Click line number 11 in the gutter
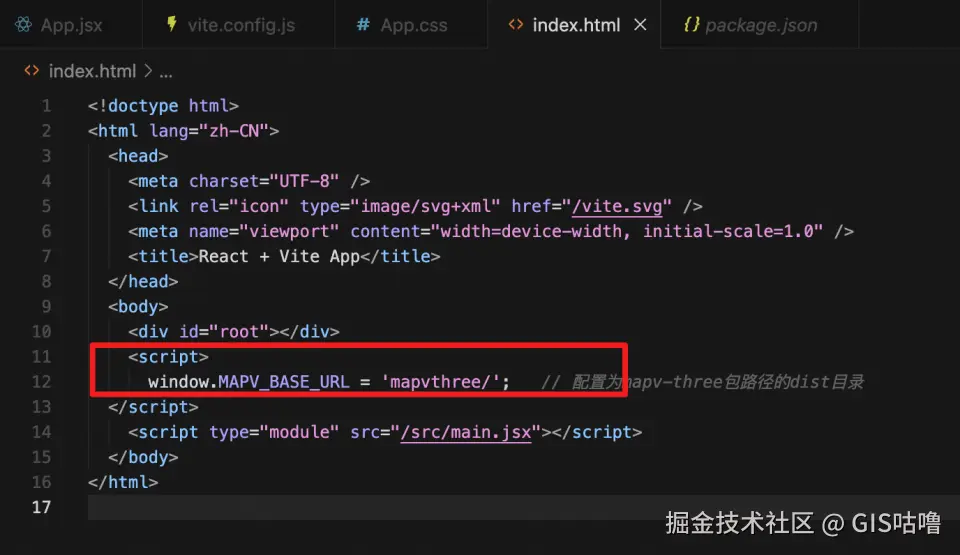Image resolution: width=960 pixels, height=555 pixels. pos(42,357)
